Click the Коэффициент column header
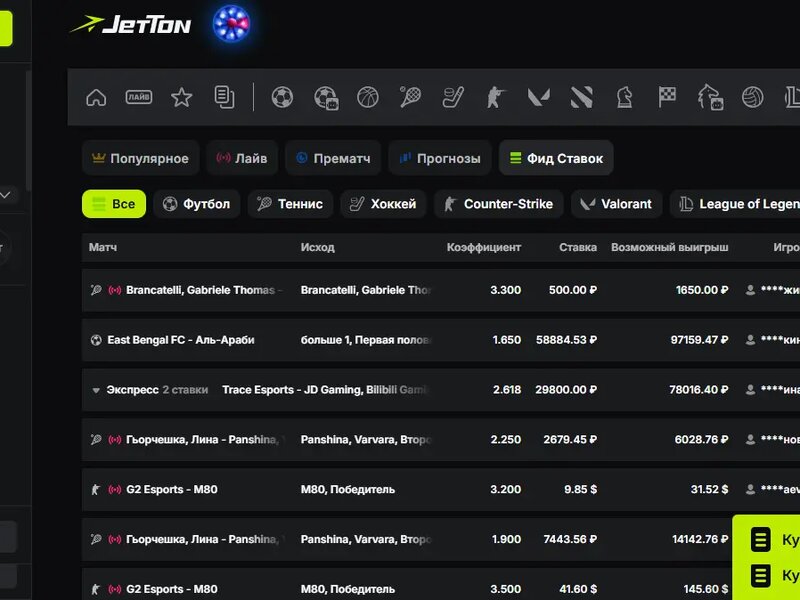This screenshot has height=600, width=800. point(484,247)
